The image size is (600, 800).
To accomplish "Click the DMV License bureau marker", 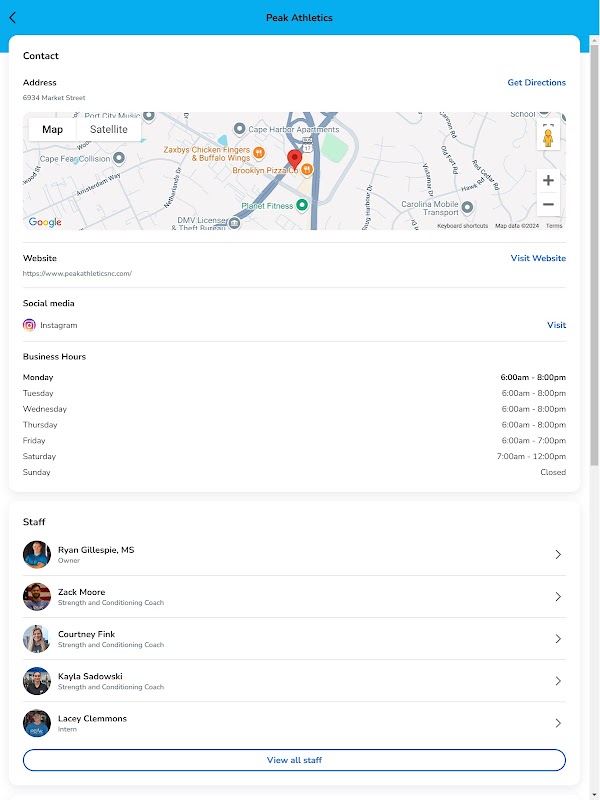I will [234, 223].
